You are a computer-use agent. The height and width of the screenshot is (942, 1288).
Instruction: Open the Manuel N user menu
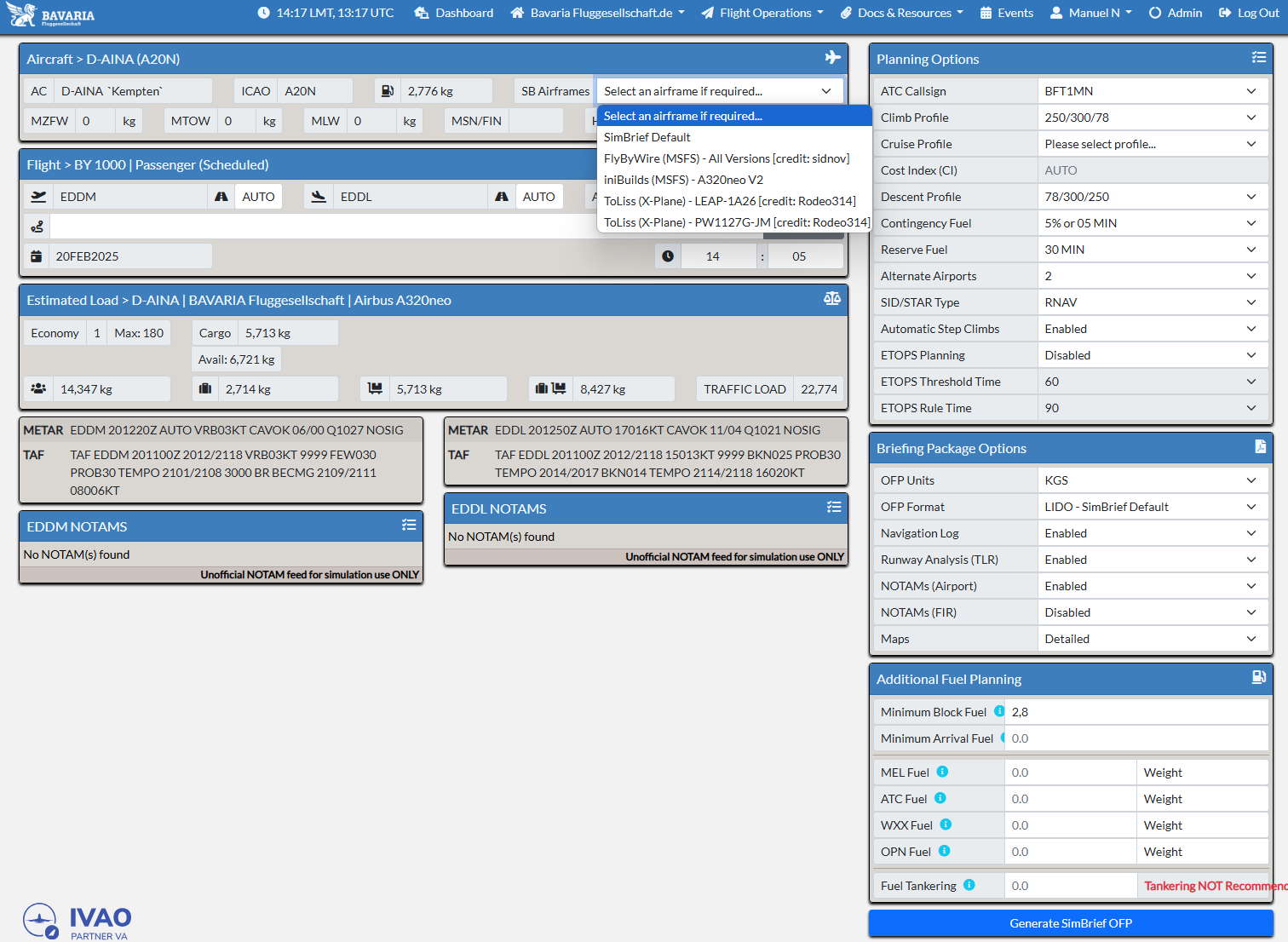(1091, 13)
